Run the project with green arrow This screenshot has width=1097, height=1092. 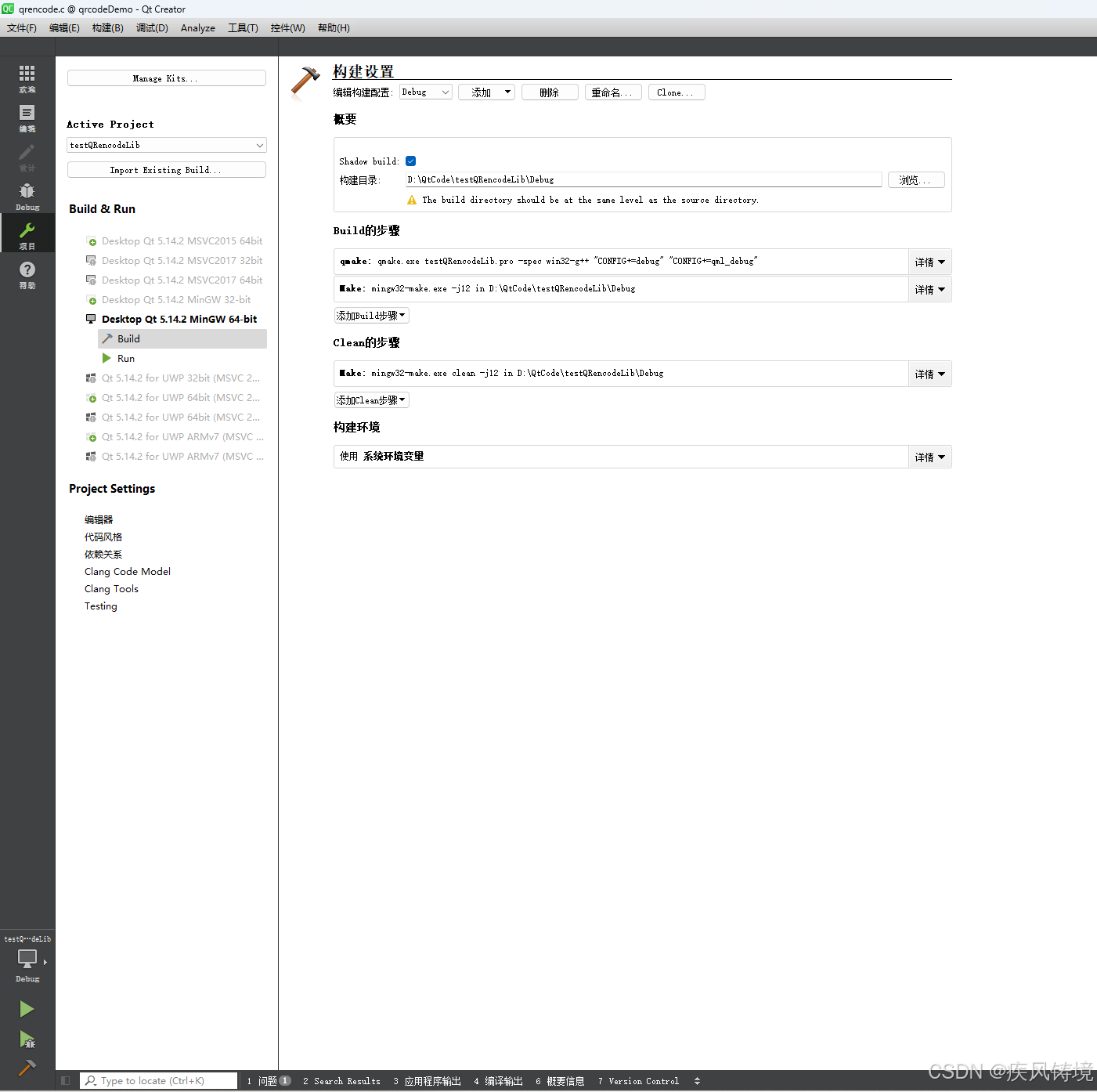(x=27, y=1009)
